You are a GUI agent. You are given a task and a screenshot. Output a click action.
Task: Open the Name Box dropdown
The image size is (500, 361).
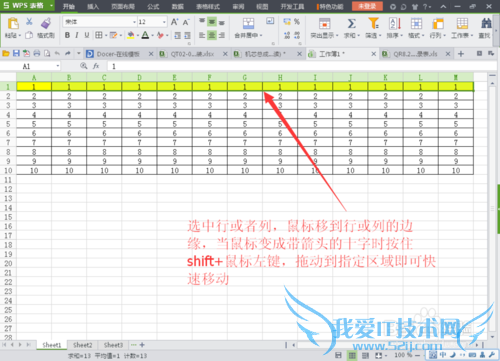pos(58,66)
